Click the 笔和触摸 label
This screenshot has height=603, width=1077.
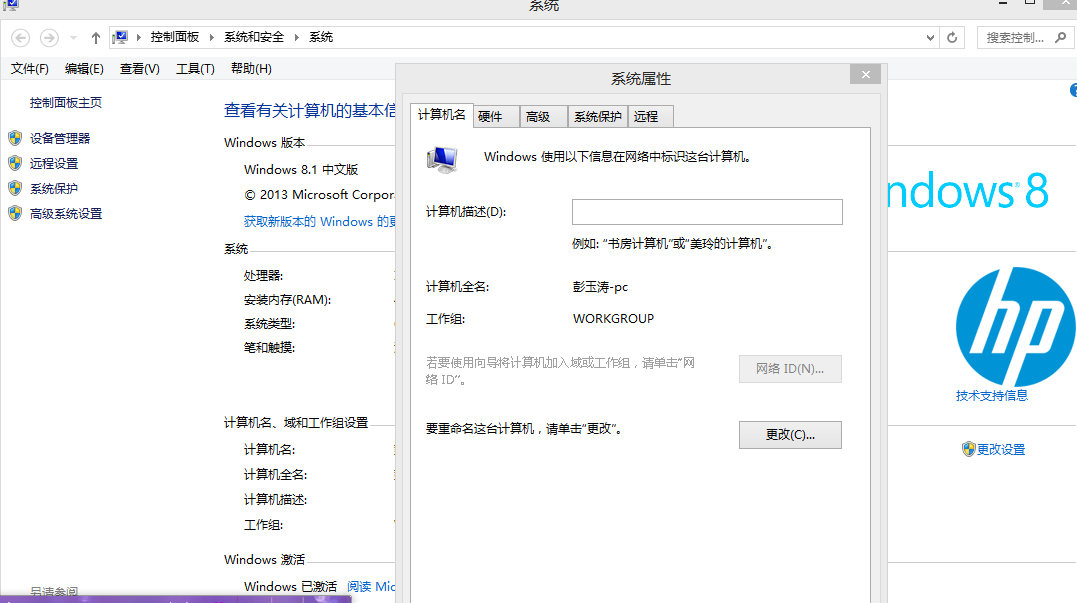[x=269, y=348]
